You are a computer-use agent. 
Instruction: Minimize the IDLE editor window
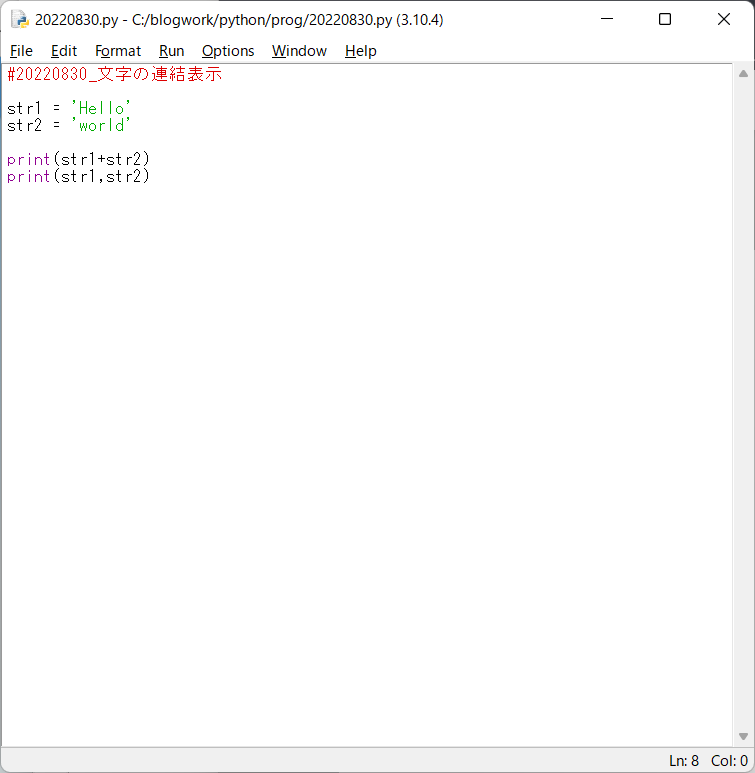[x=607, y=19]
